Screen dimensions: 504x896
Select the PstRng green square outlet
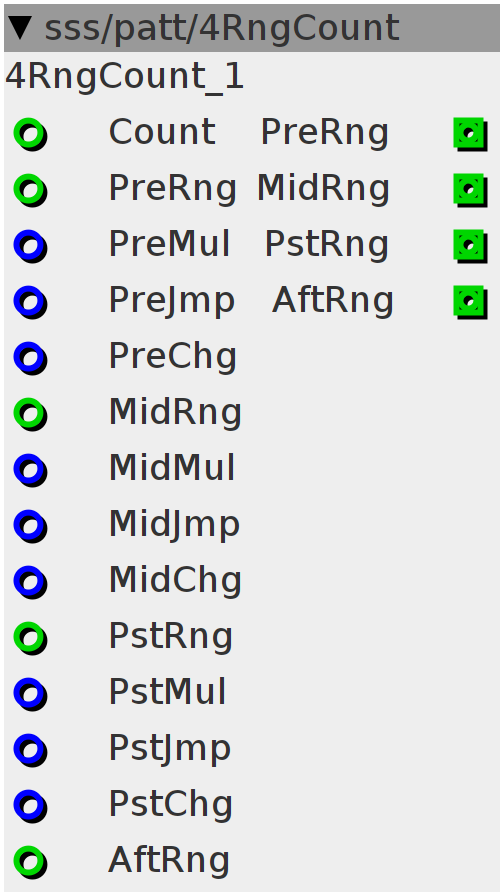470,246
